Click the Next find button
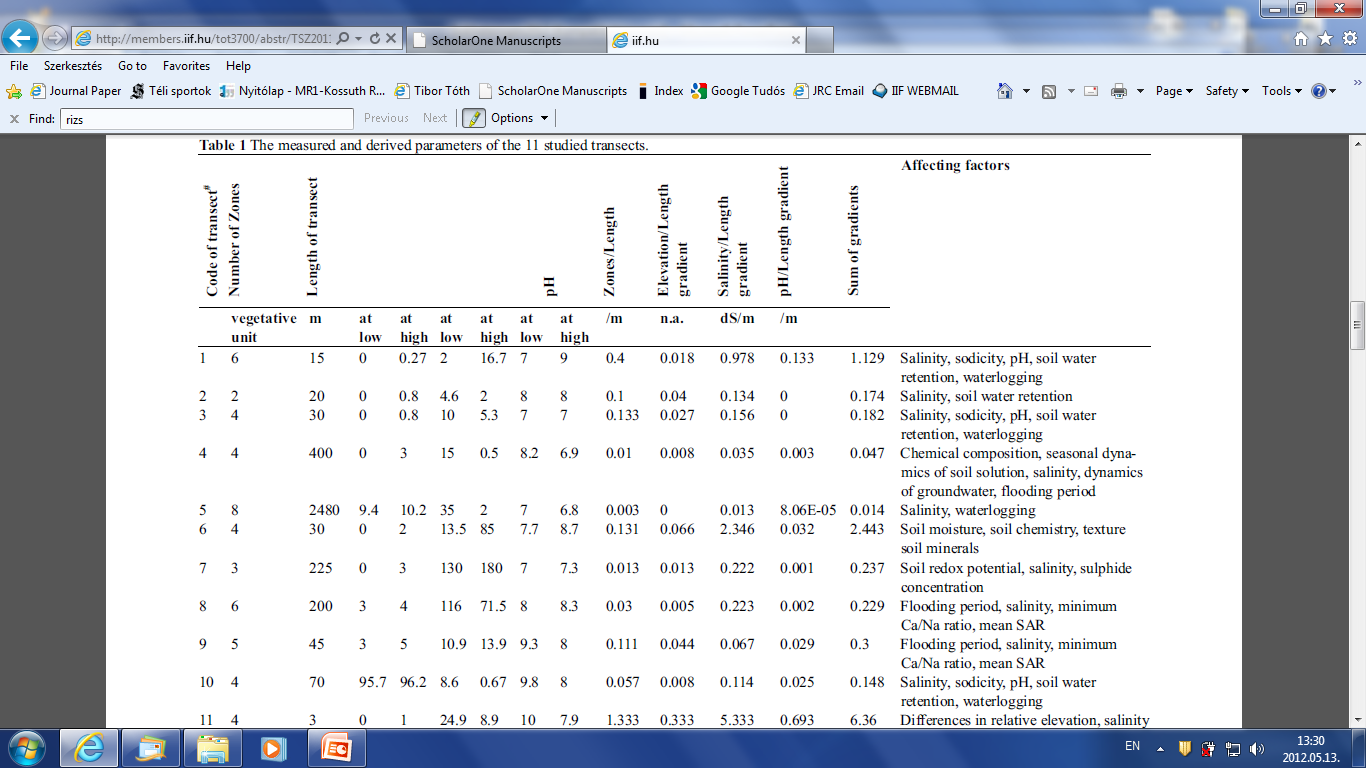The width and height of the screenshot is (1366, 768). pos(435,118)
